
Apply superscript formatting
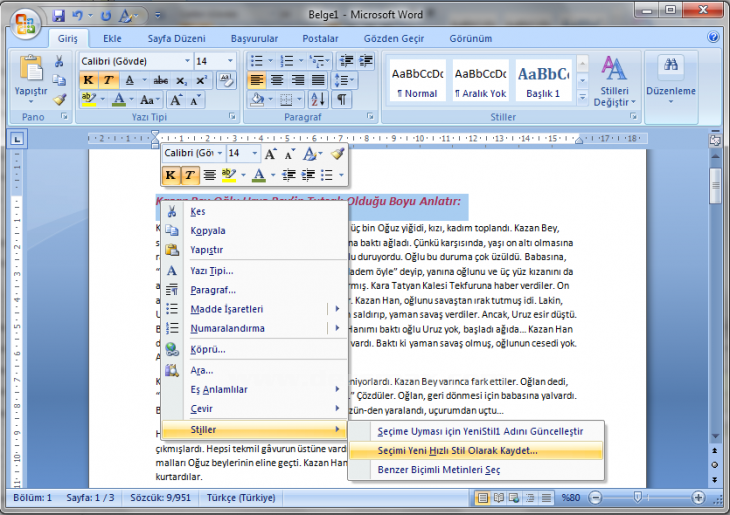[x=201, y=81]
